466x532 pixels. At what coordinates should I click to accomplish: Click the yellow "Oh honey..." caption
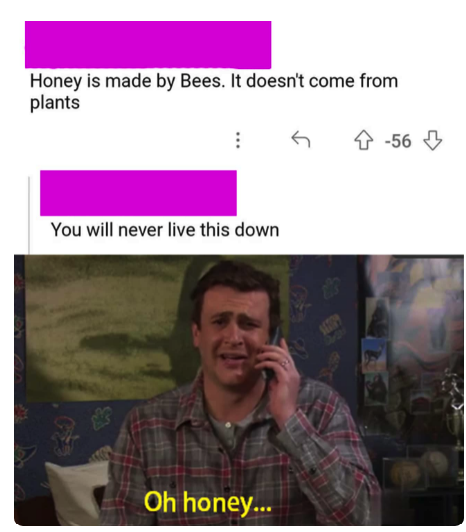coord(207,502)
